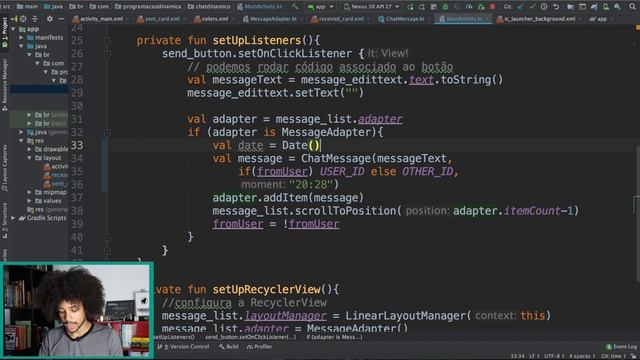Click the Git Update Project blue arrow

[x=520, y=7]
